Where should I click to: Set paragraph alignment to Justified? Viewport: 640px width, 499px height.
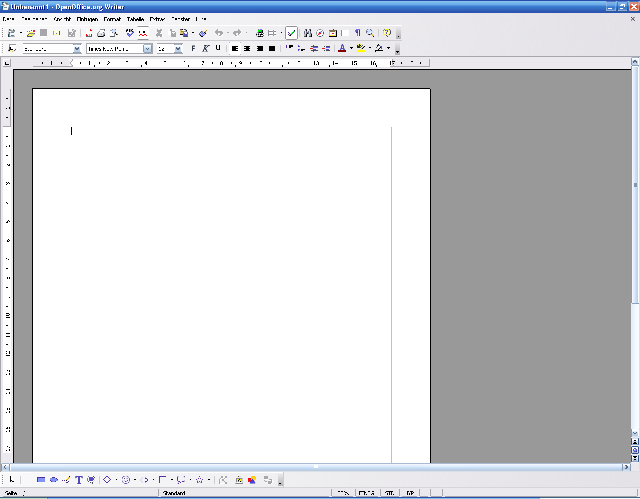272,49
